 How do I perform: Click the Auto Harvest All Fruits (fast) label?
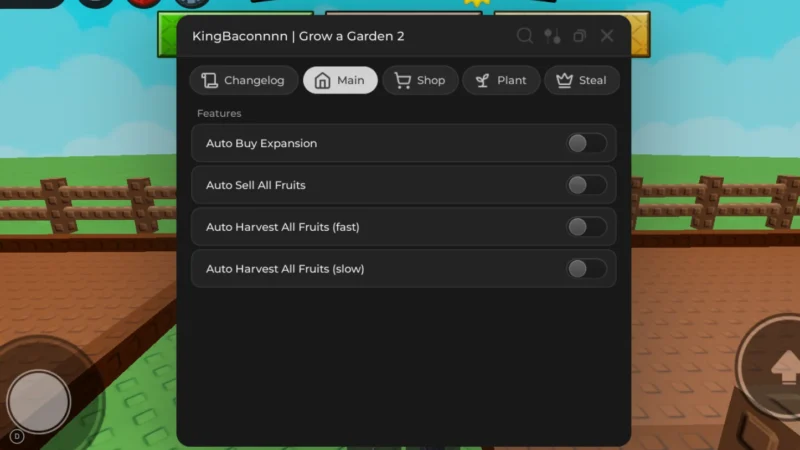(x=283, y=227)
